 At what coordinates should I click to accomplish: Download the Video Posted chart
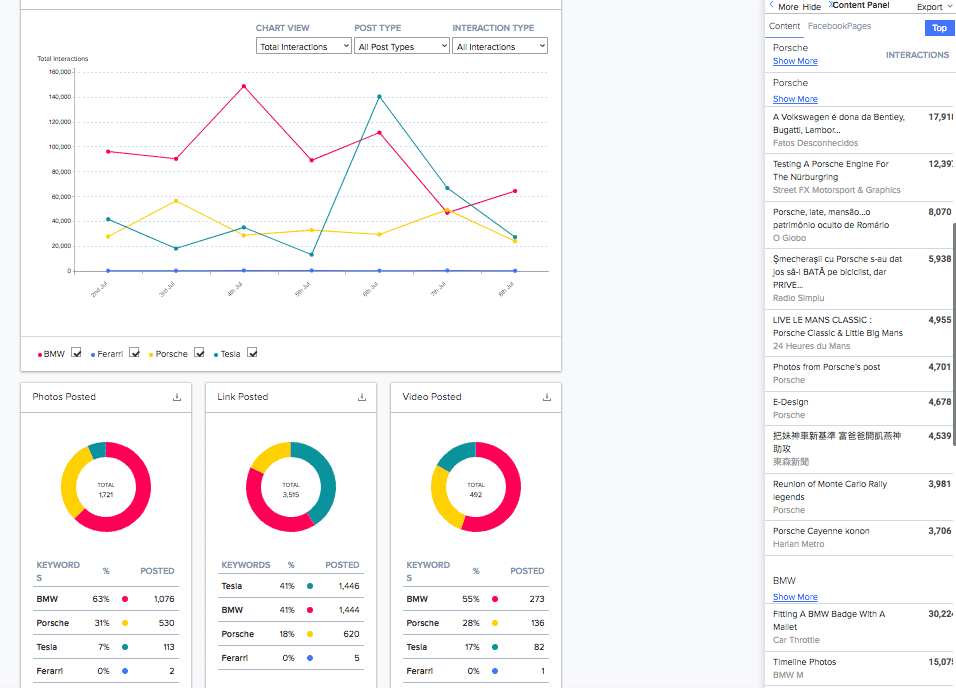(x=547, y=397)
